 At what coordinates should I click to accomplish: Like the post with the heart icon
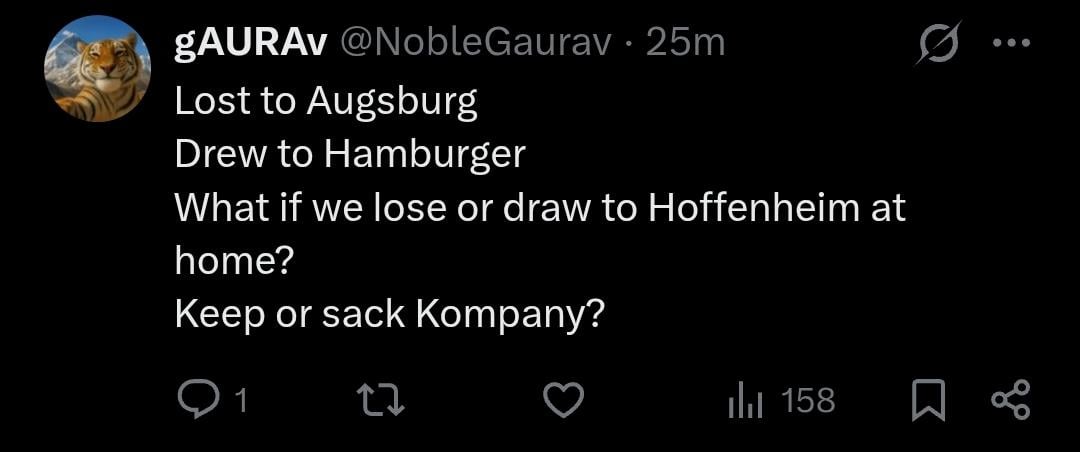563,401
